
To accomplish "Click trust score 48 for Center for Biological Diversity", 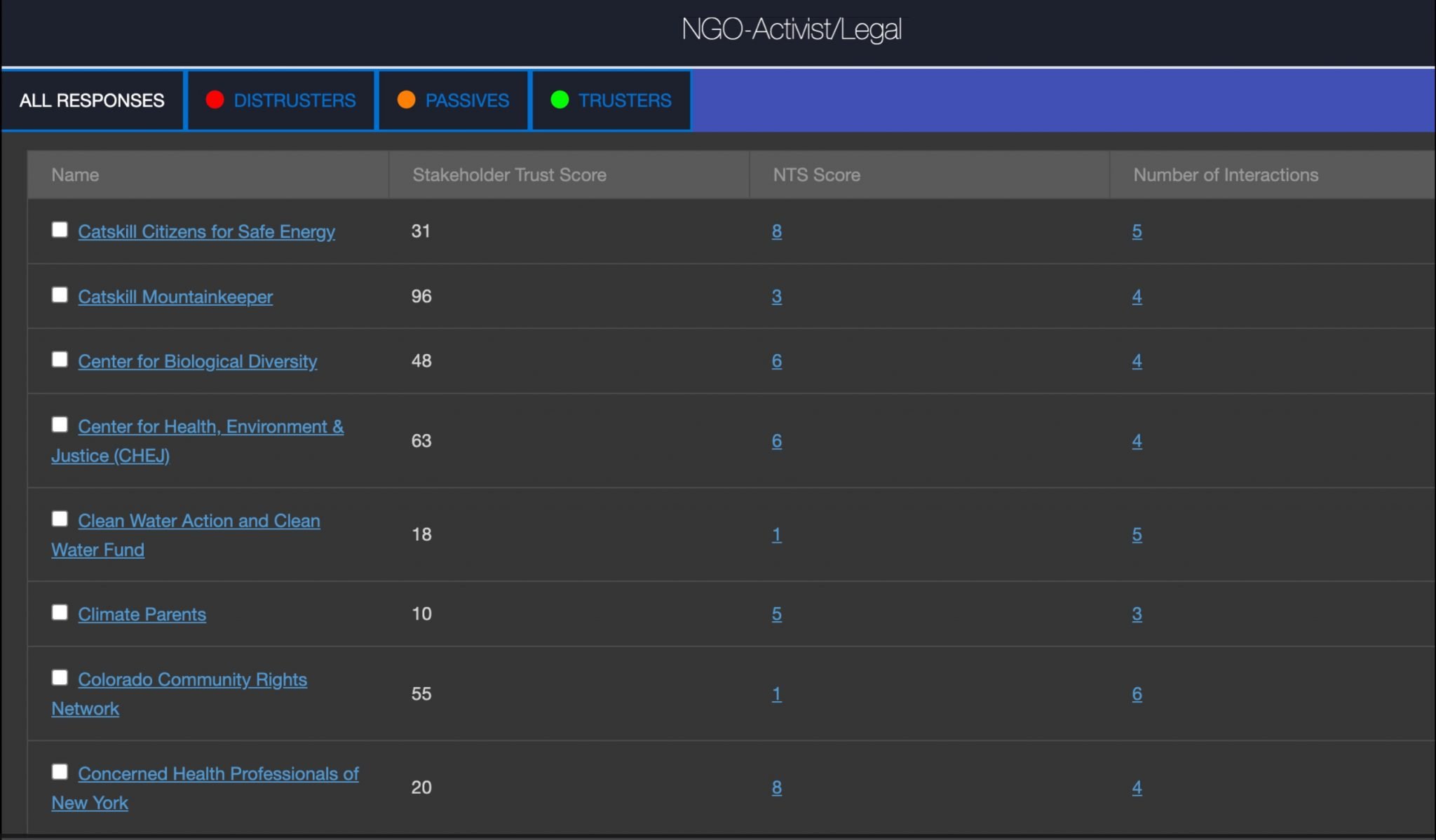I will (421, 361).
